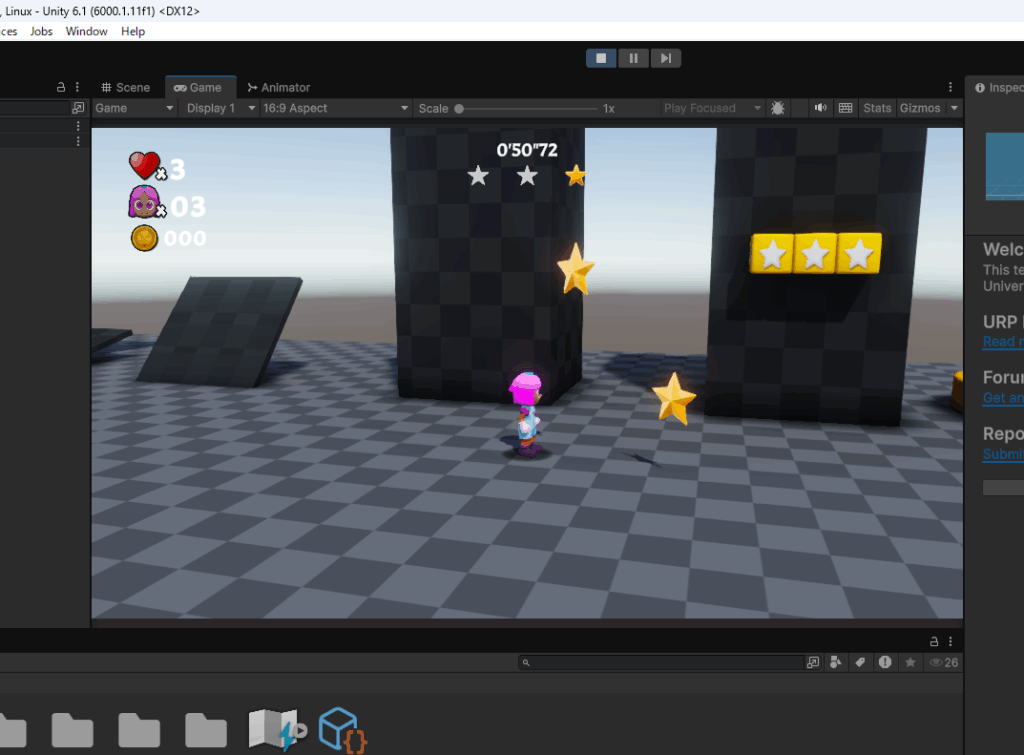Mute audio with speaker icon

(x=820, y=108)
